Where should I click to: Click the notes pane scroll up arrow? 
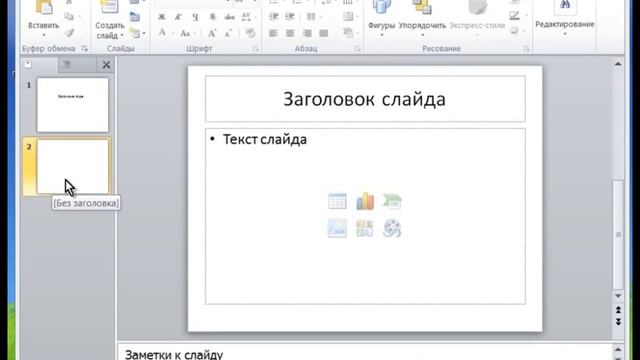click(618, 349)
